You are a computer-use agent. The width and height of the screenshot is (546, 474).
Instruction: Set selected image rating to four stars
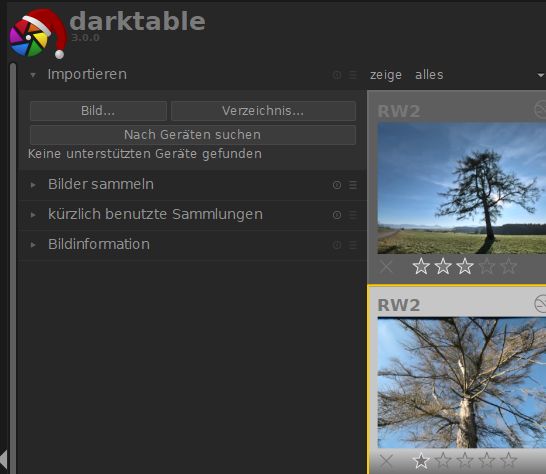point(487,461)
